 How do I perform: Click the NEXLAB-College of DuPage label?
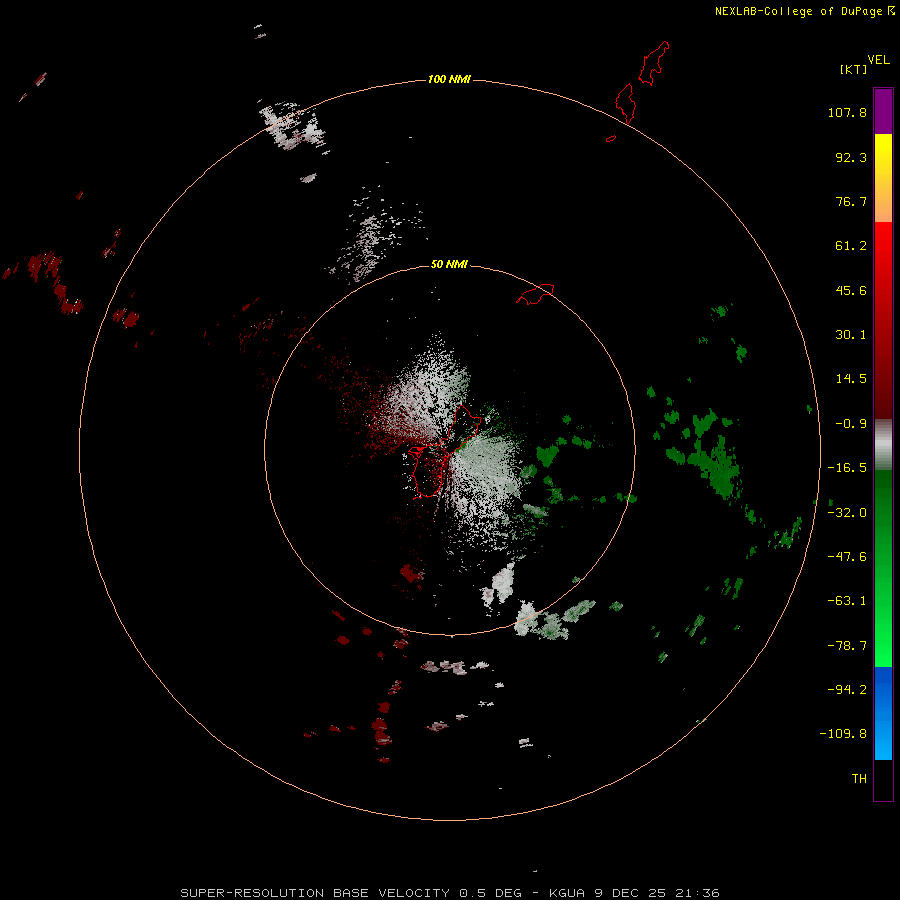click(804, 11)
